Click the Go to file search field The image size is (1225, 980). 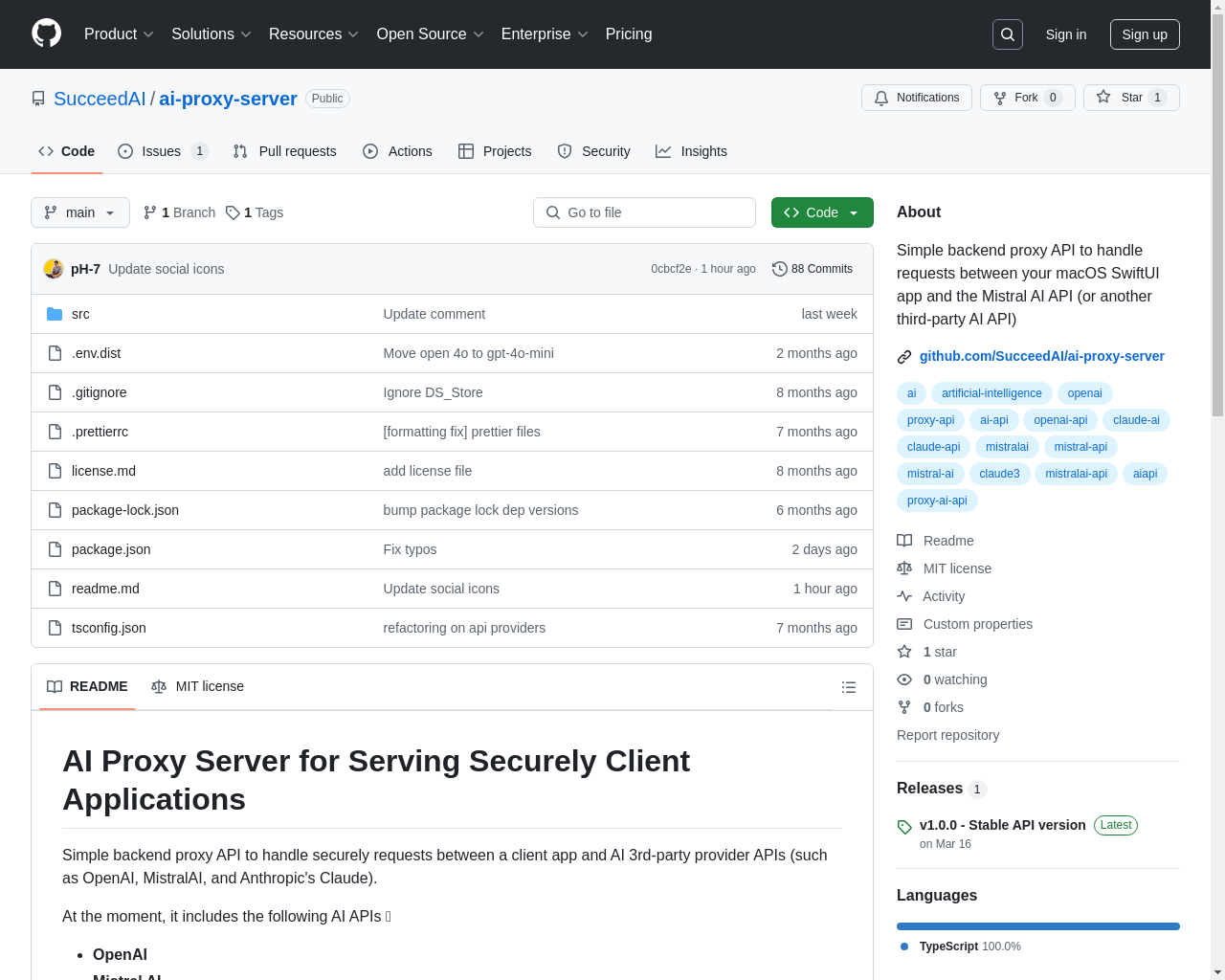[644, 212]
